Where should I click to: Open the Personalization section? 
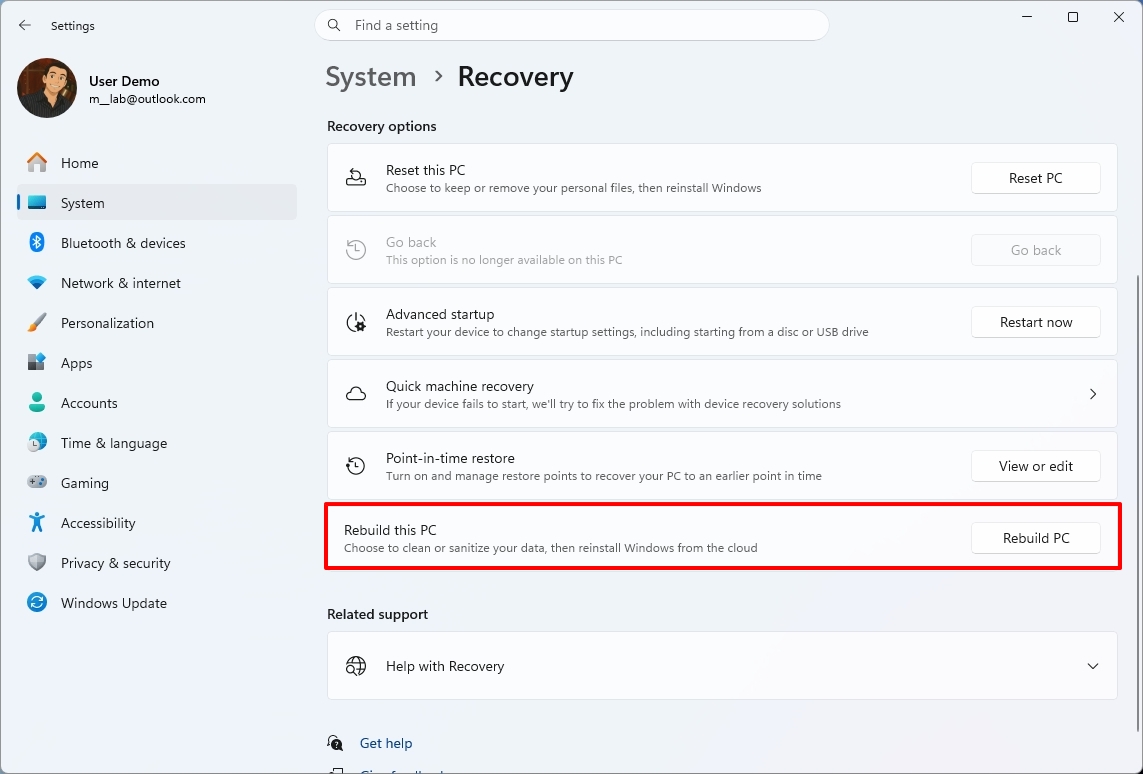157,323
